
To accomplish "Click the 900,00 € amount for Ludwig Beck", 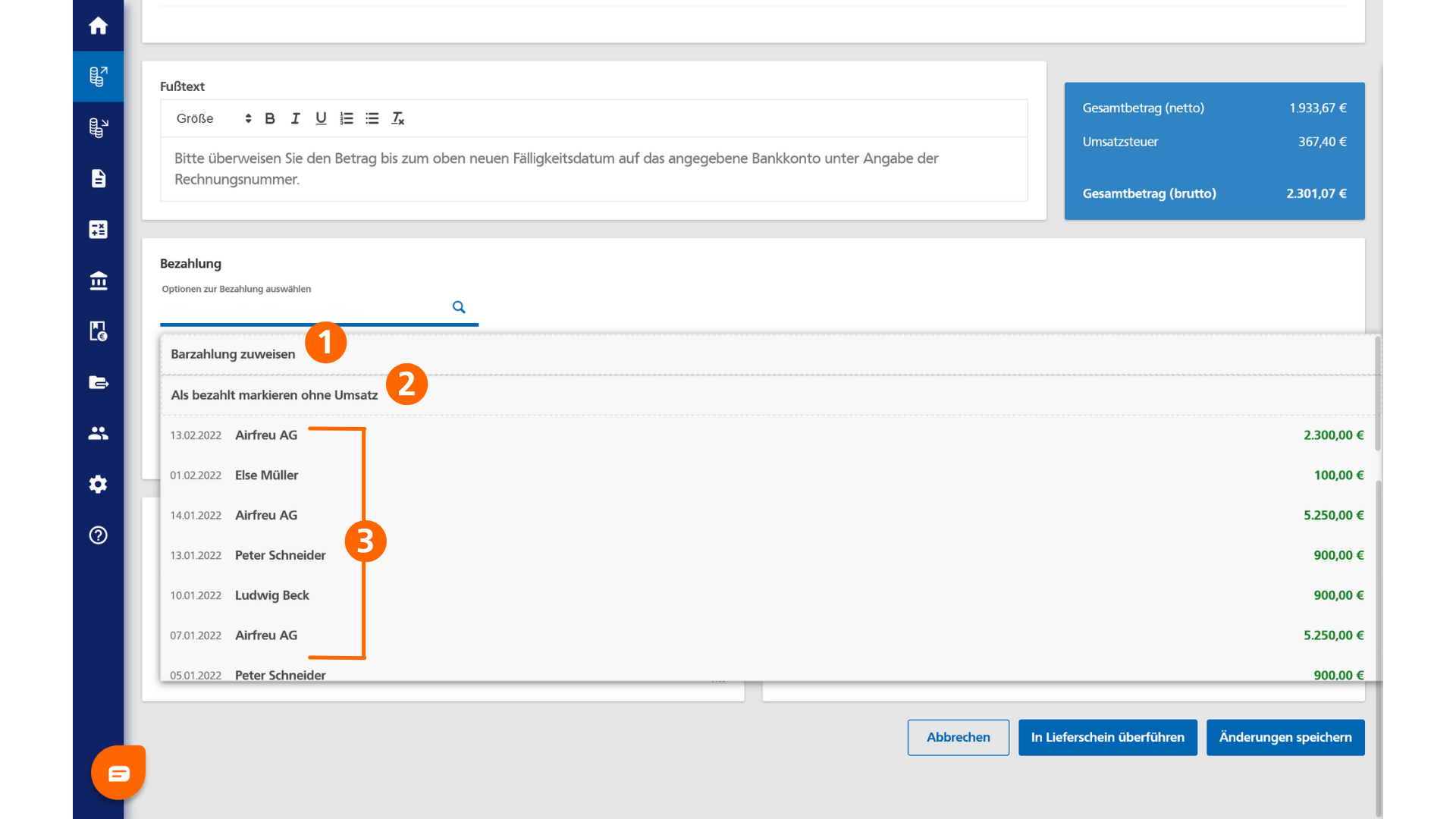I will (x=1338, y=595).
